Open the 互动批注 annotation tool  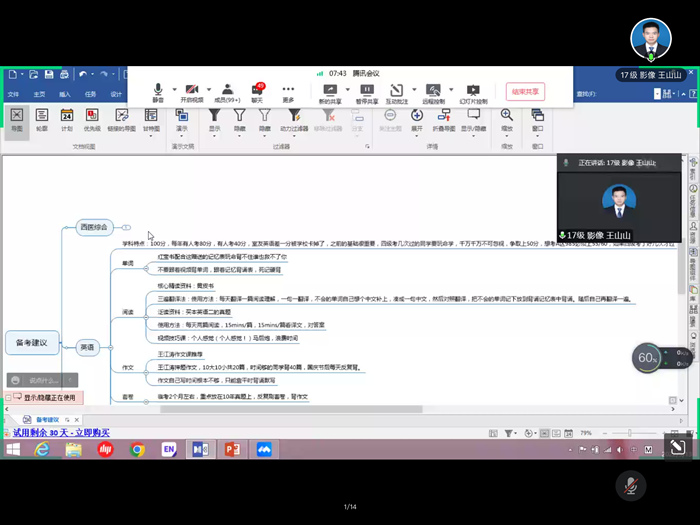point(396,89)
